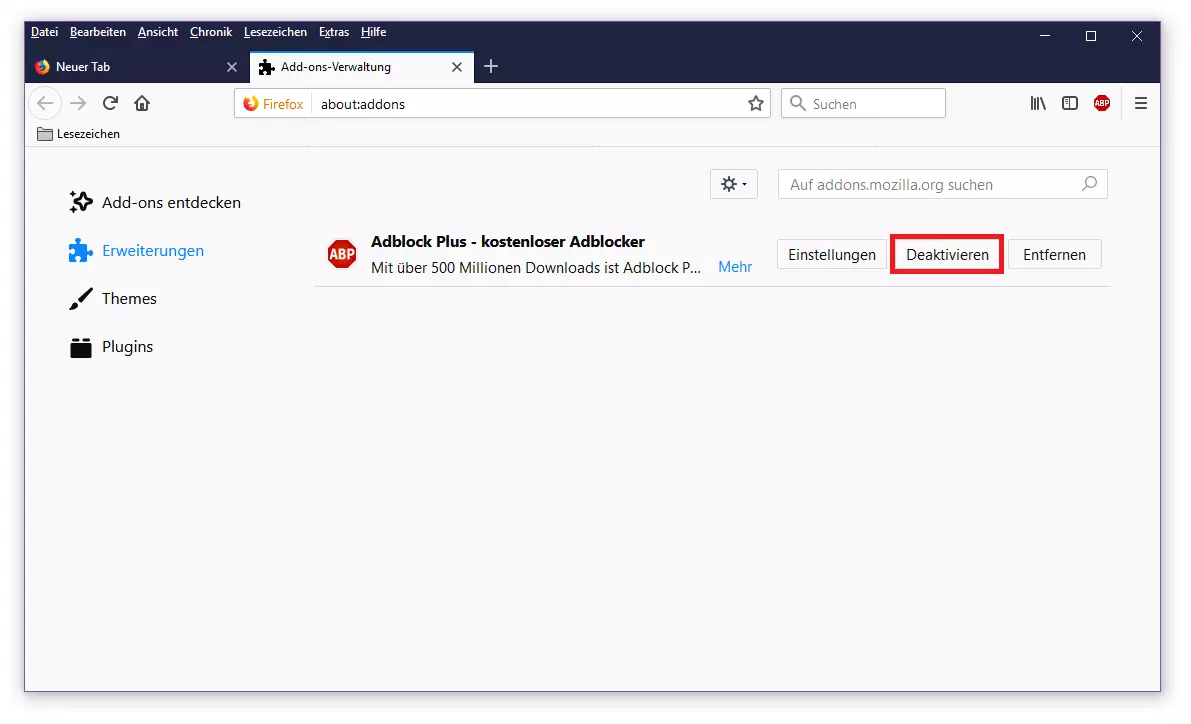Click Entfernen to remove Adblock Plus
1191x724 pixels.
[x=1054, y=255]
